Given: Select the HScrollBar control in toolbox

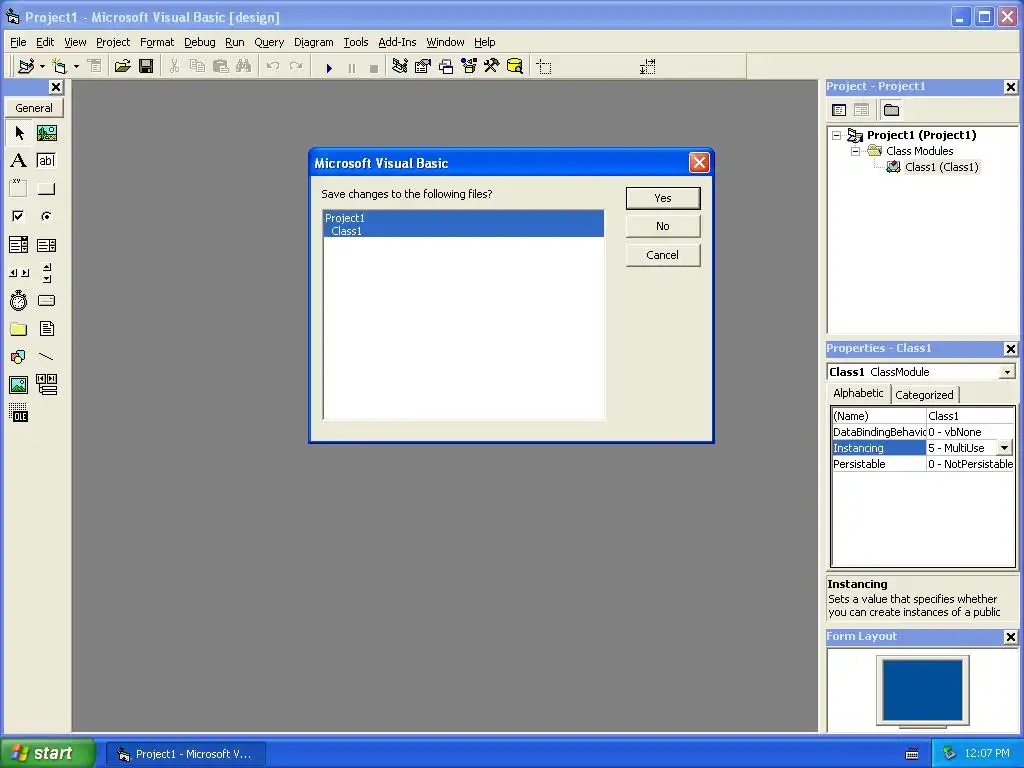Looking at the screenshot, I should tap(19, 273).
